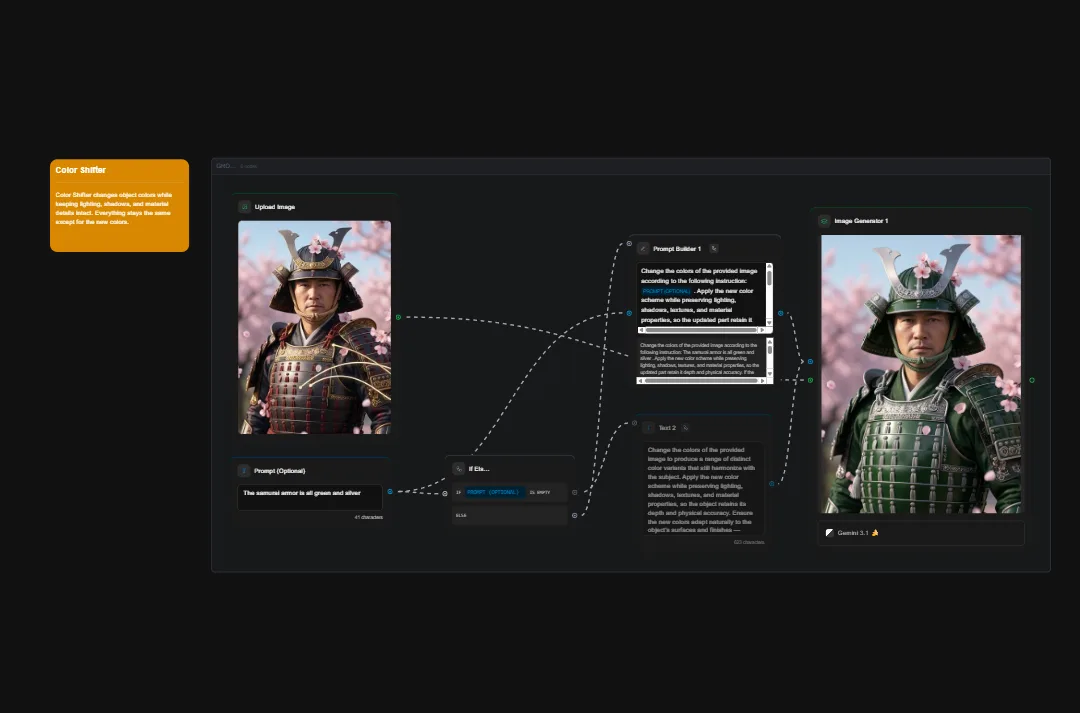Click the ELSE row output connector
Image resolution: width=1080 pixels, height=713 pixels.
coord(574,515)
